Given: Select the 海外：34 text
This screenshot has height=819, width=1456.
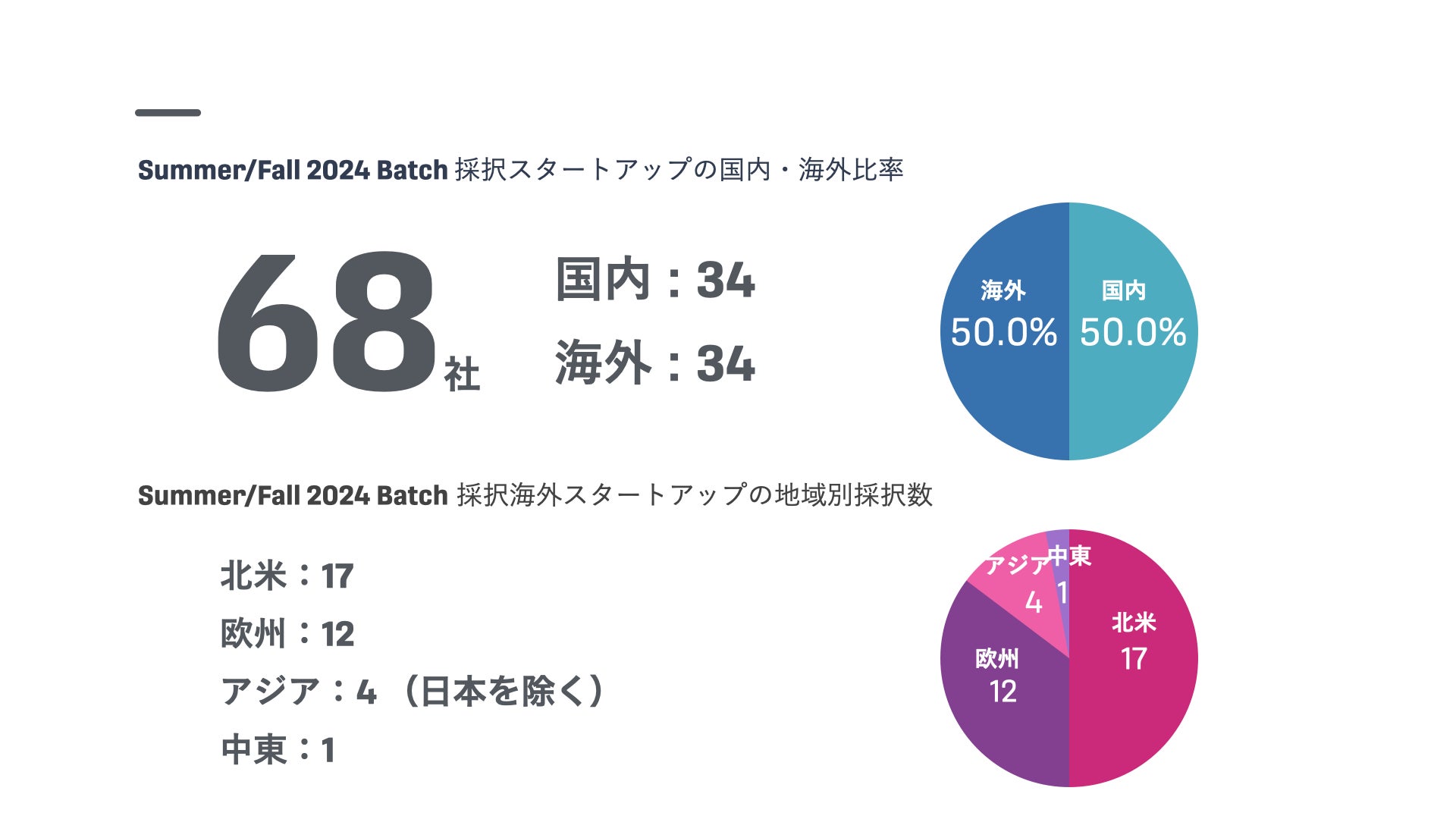Looking at the screenshot, I should tap(655, 363).
